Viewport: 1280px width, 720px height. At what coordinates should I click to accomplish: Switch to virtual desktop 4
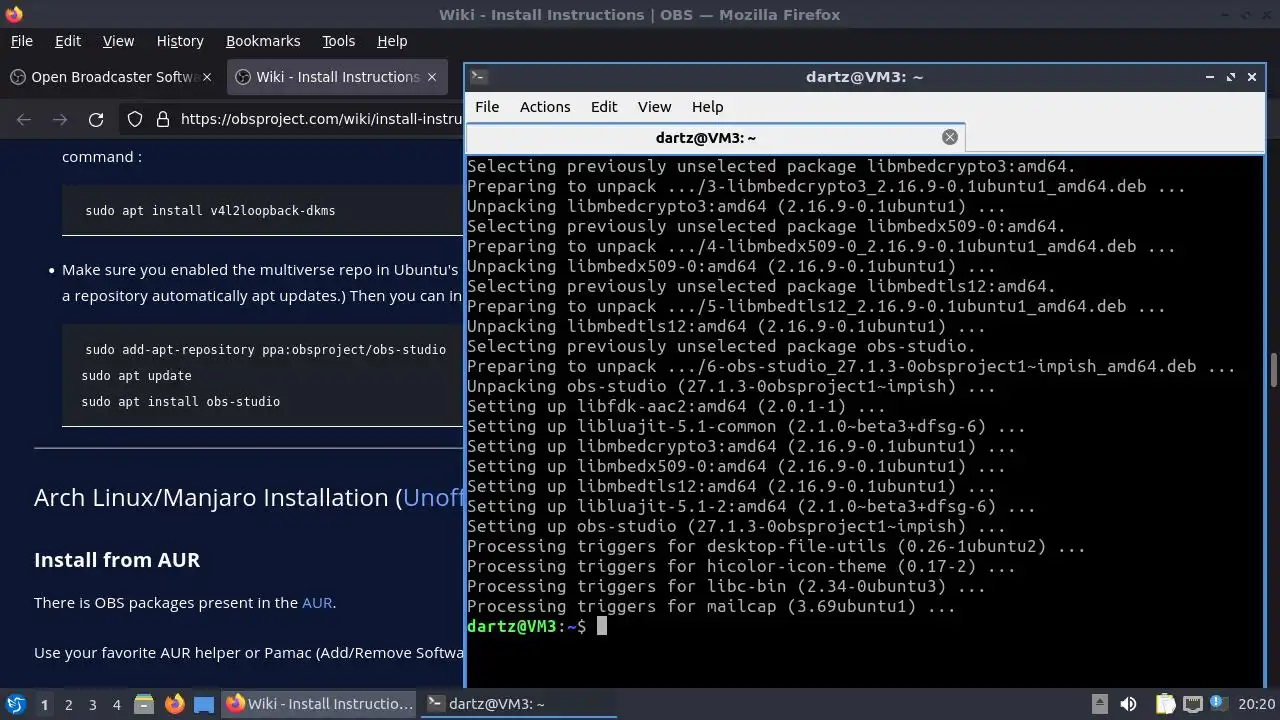[x=116, y=704]
